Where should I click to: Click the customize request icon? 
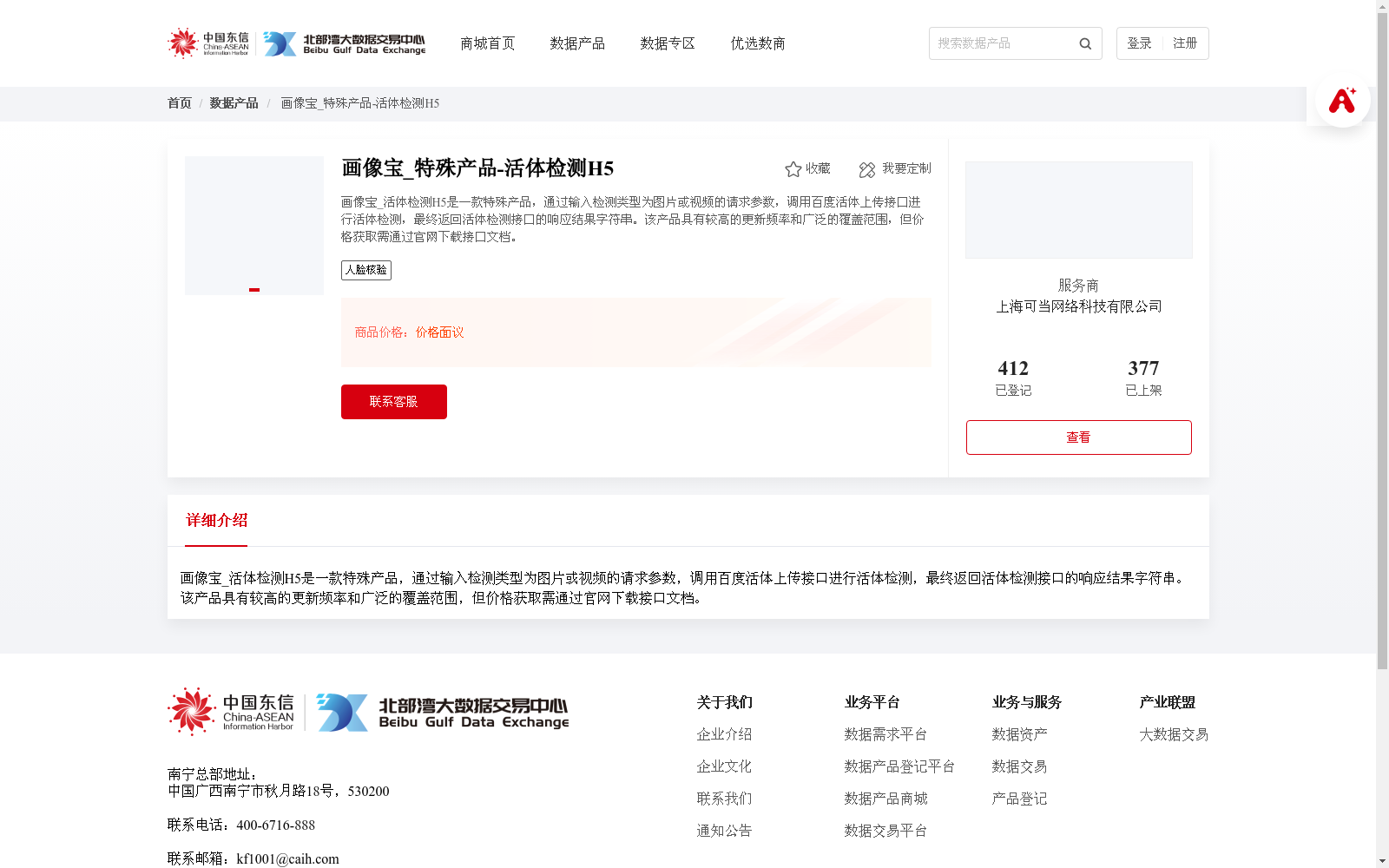867,169
